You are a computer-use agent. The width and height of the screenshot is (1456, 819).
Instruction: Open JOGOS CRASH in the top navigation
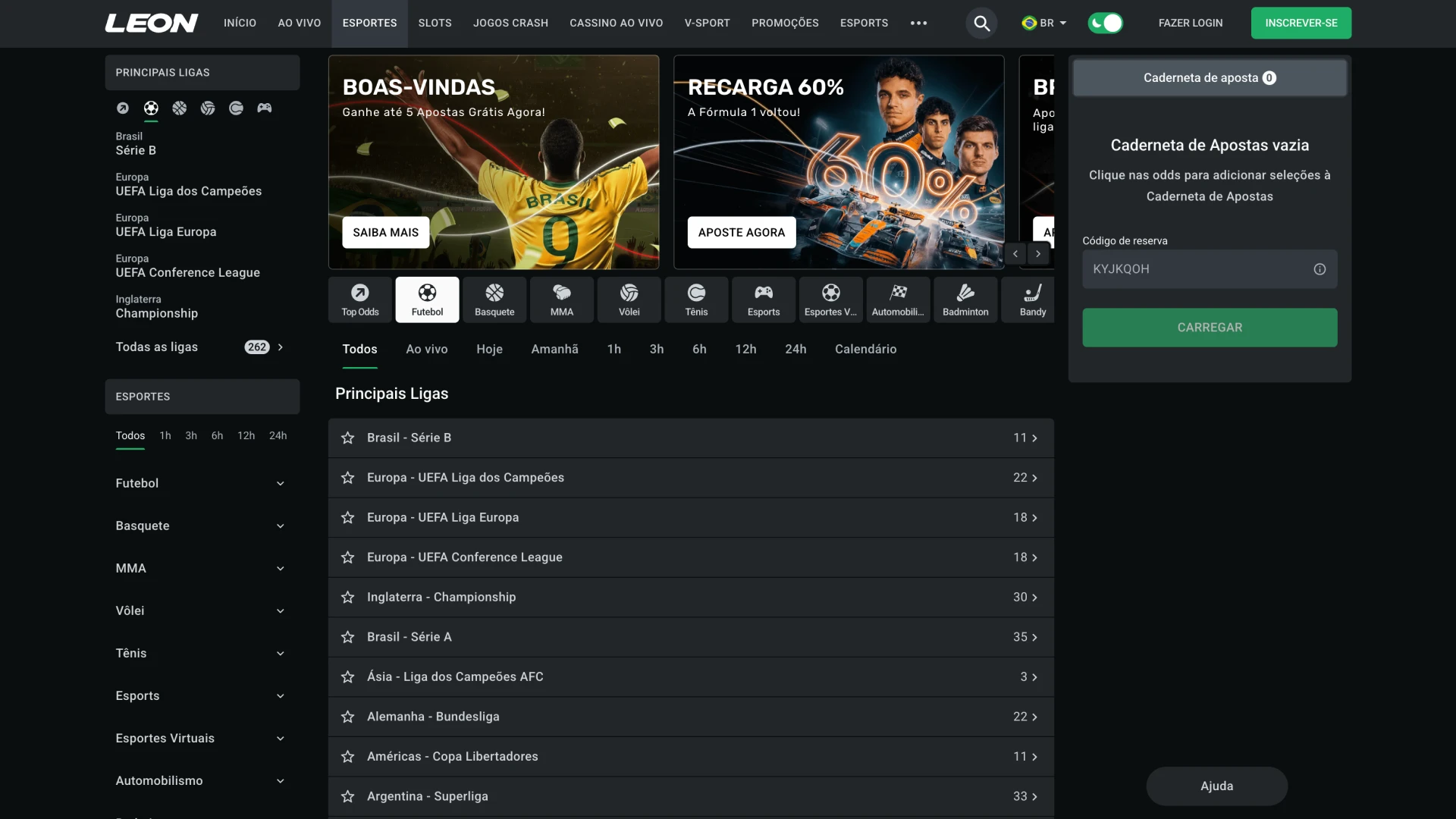click(510, 24)
